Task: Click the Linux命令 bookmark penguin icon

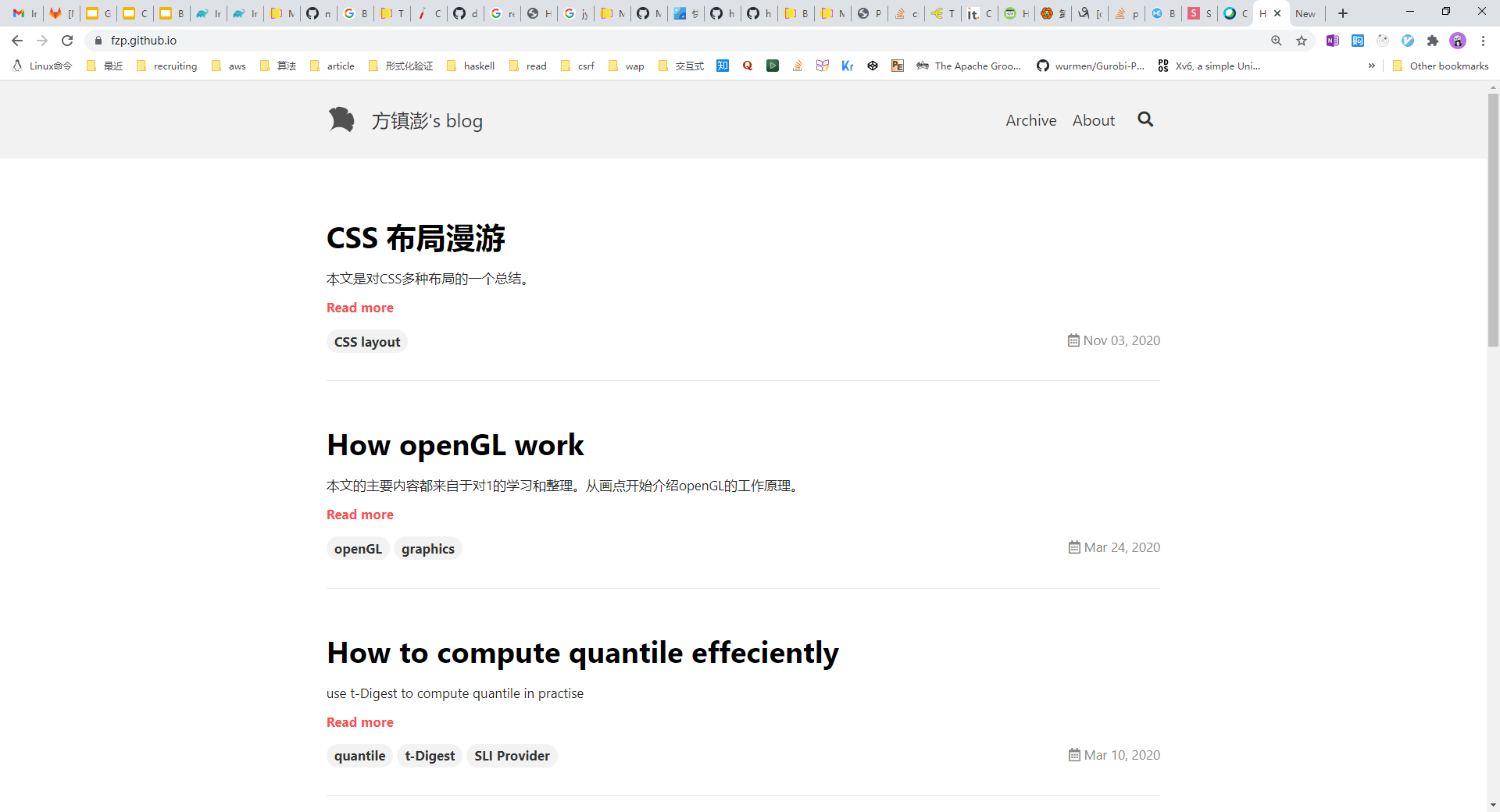Action: coord(16,66)
